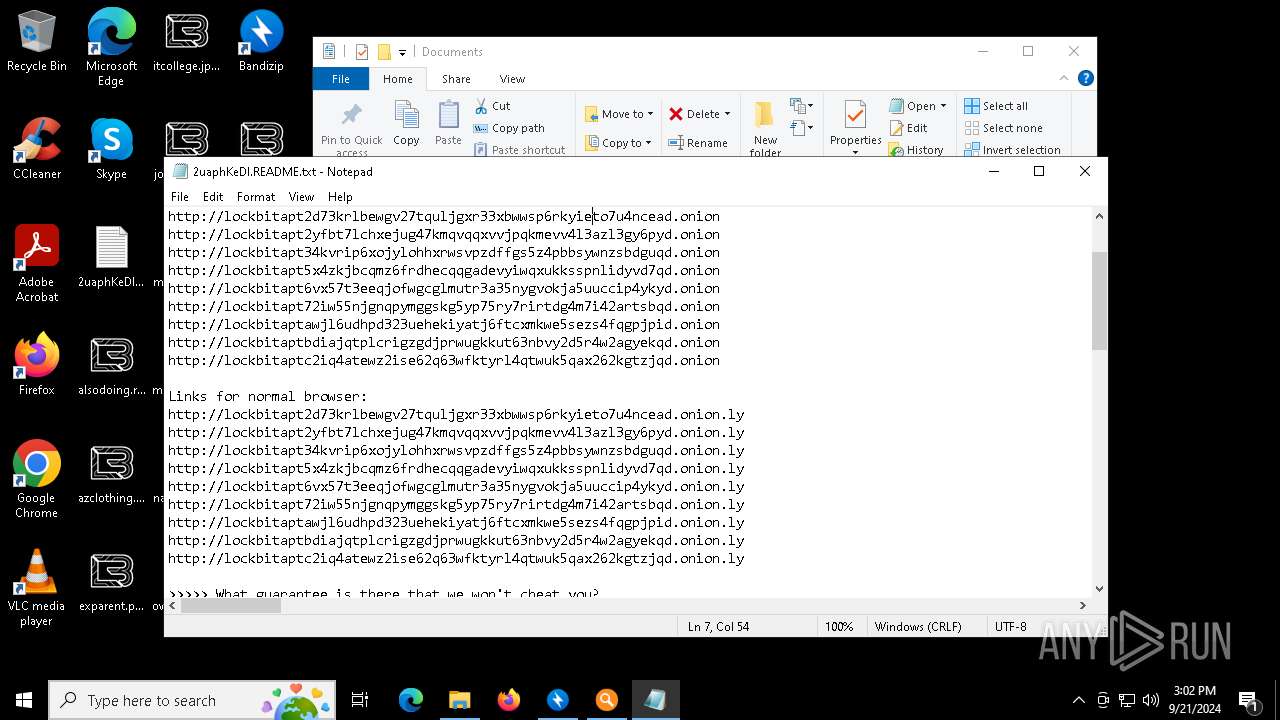Open the Format menu in Notepad
Viewport: 1280px width, 720px height.
[x=256, y=197]
